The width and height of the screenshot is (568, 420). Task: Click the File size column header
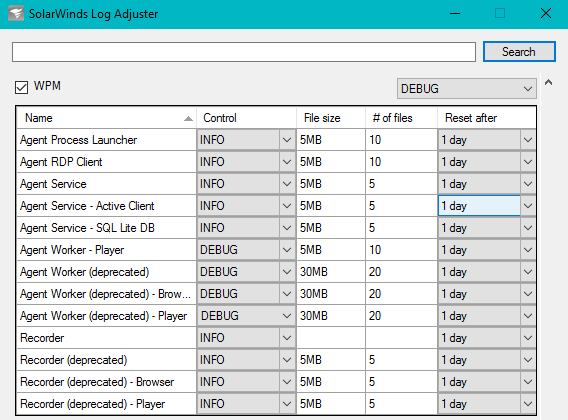331,118
